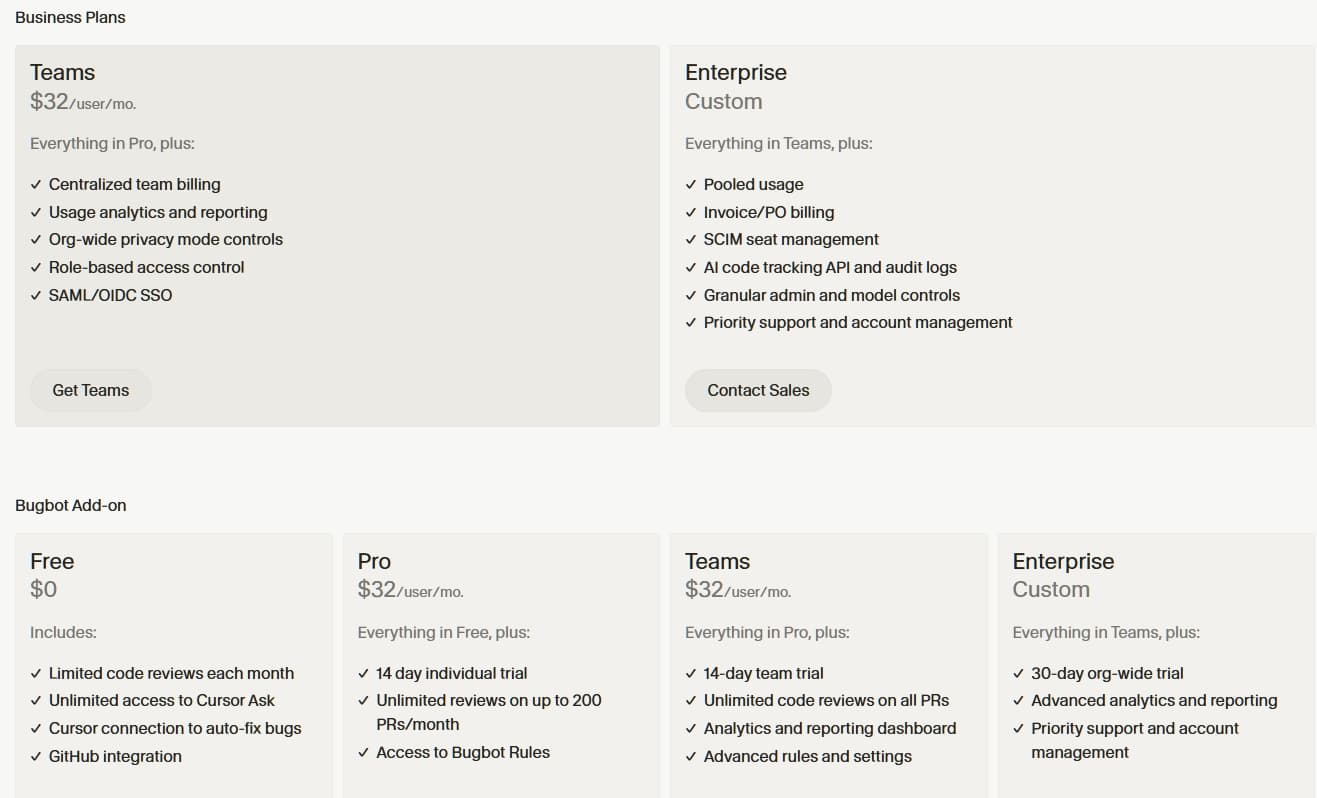
Task: Click the checkmark beside SCIM seat management
Action: coord(691,239)
